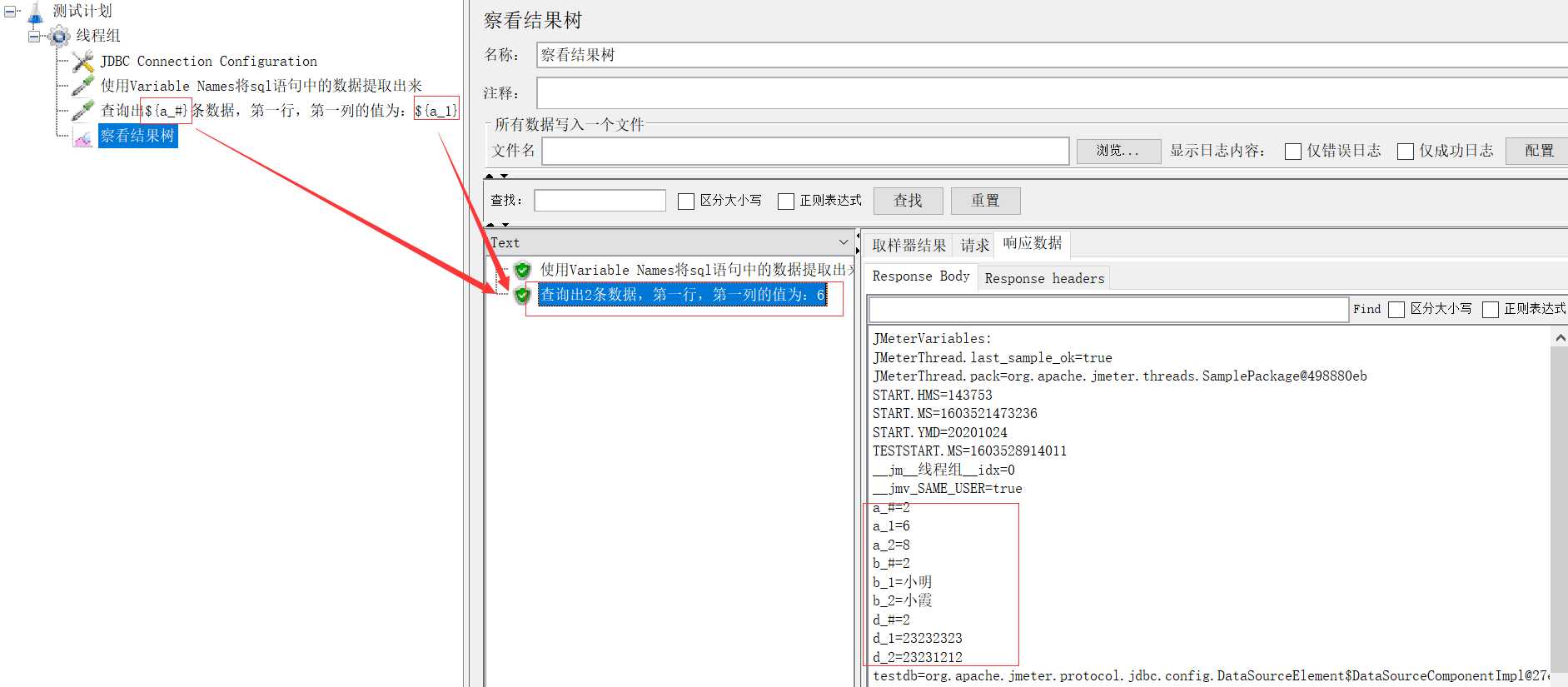Screen dimensions: 1568x687
Task: Click the 配置 button
Action: point(1539,151)
